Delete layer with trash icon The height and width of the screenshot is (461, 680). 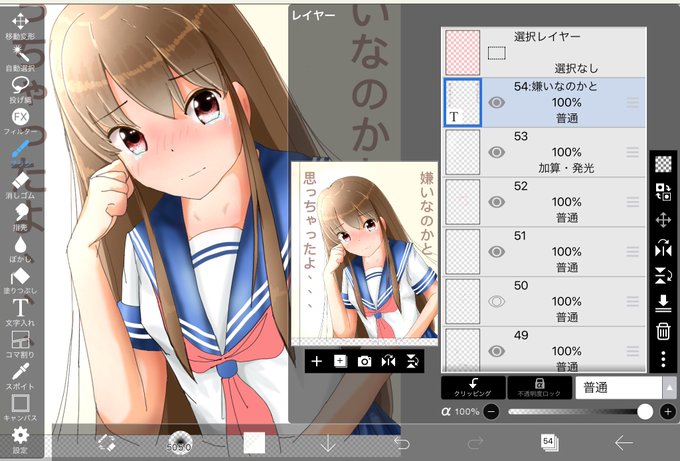(663, 331)
